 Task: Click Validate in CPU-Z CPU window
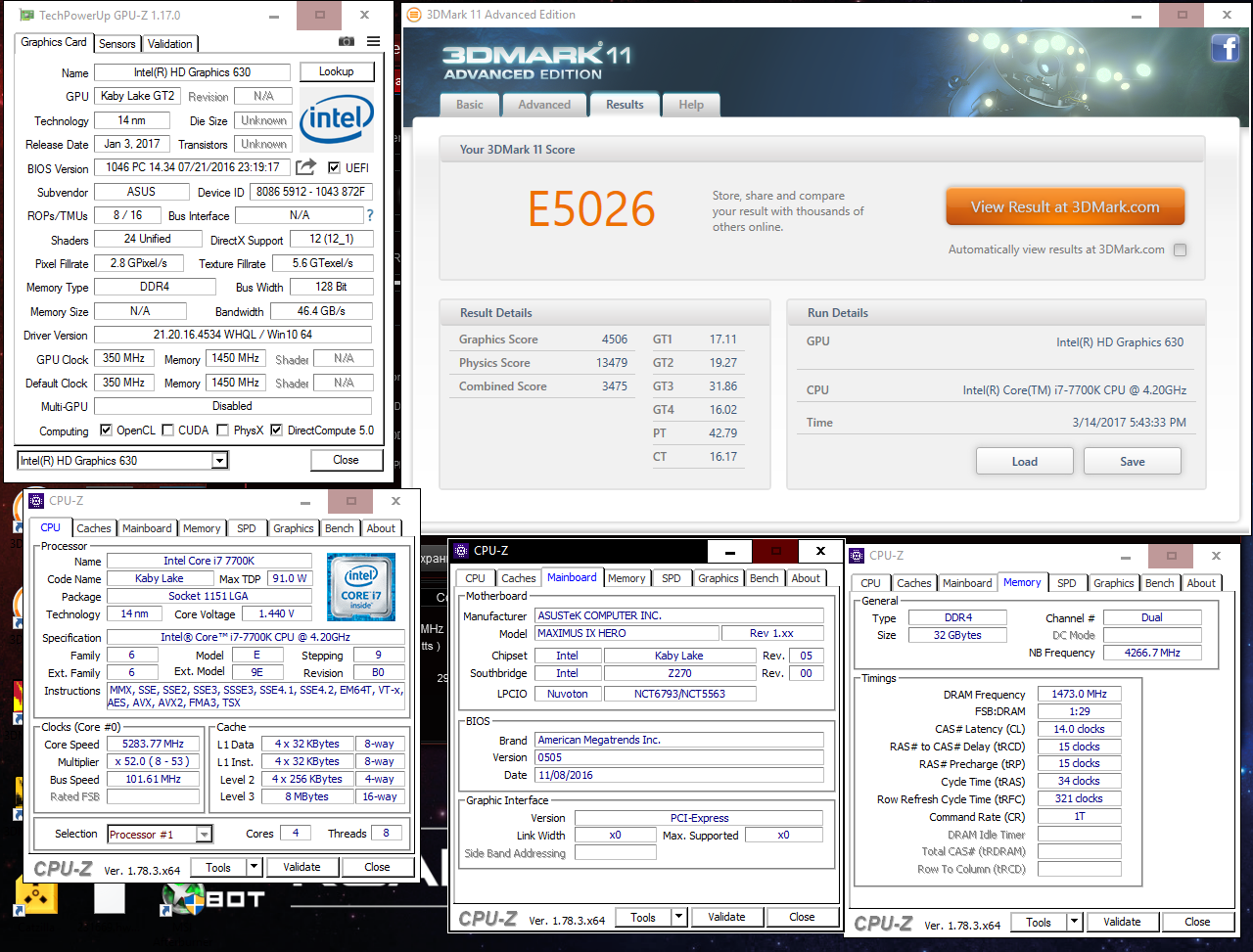(x=302, y=867)
